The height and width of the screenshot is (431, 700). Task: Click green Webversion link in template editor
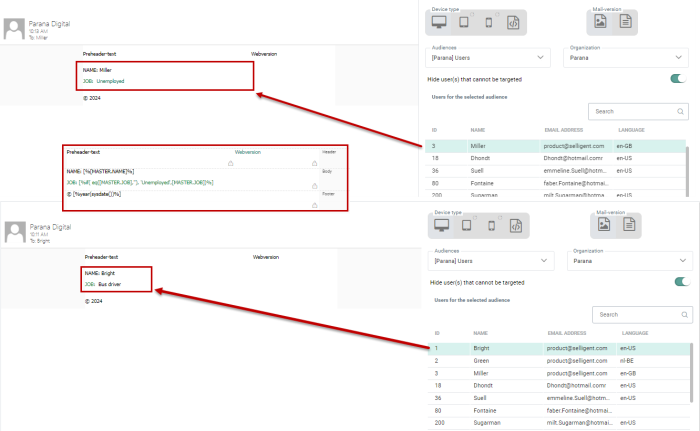coord(247,152)
